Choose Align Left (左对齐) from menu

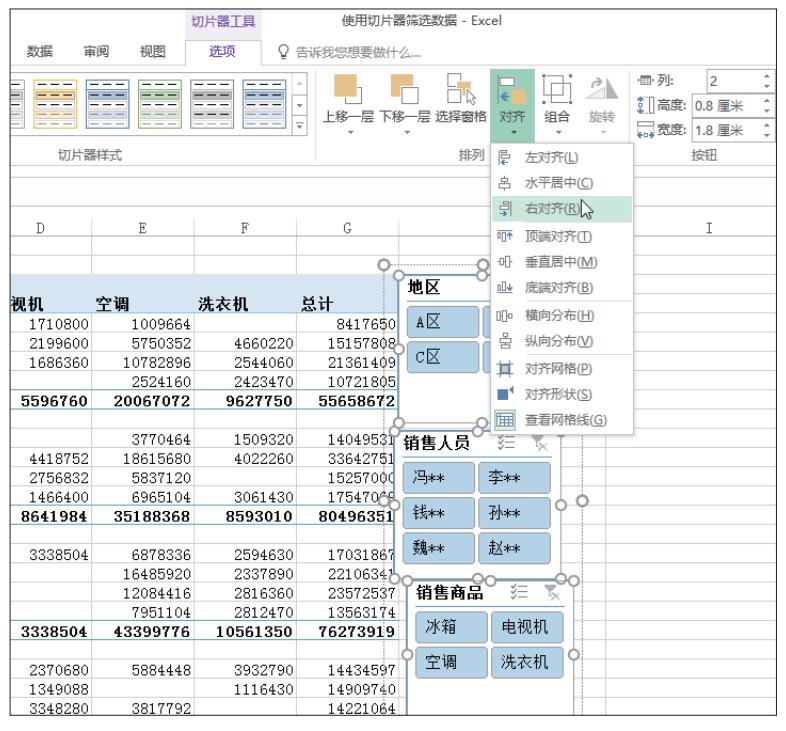tap(562, 157)
